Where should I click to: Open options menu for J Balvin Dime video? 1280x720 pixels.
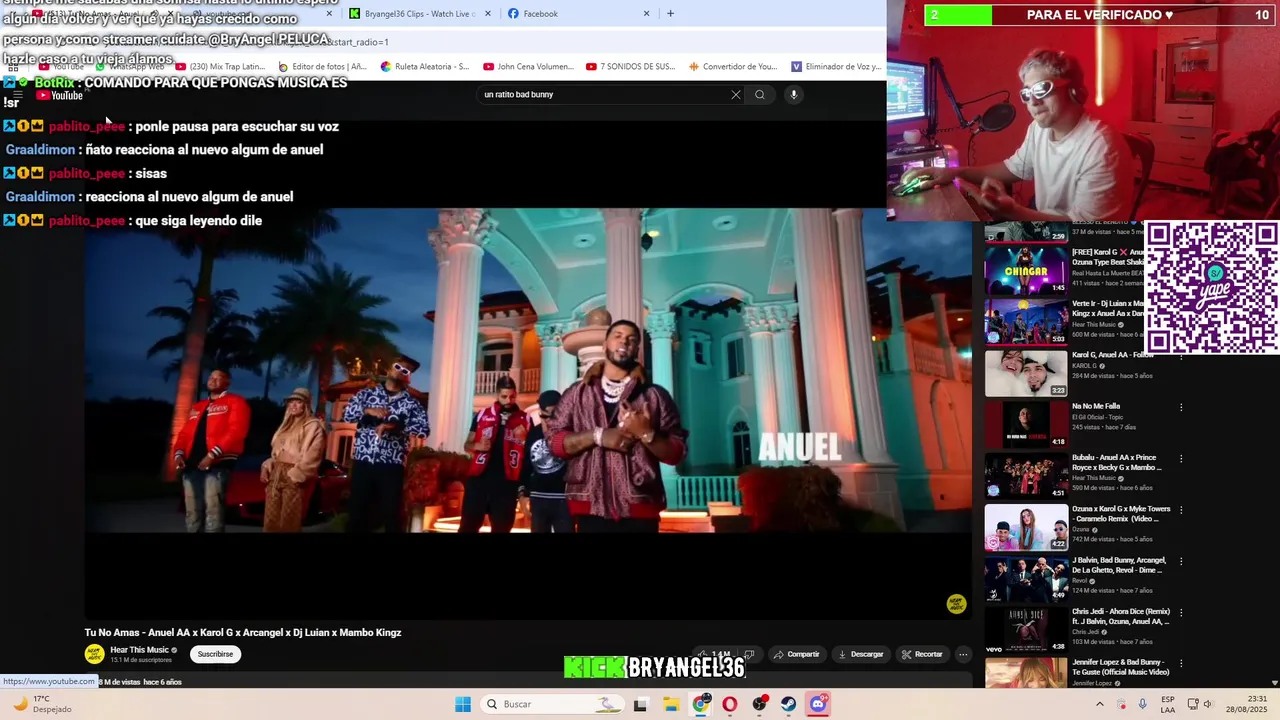pyautogui.click(x=1181, y=561)
